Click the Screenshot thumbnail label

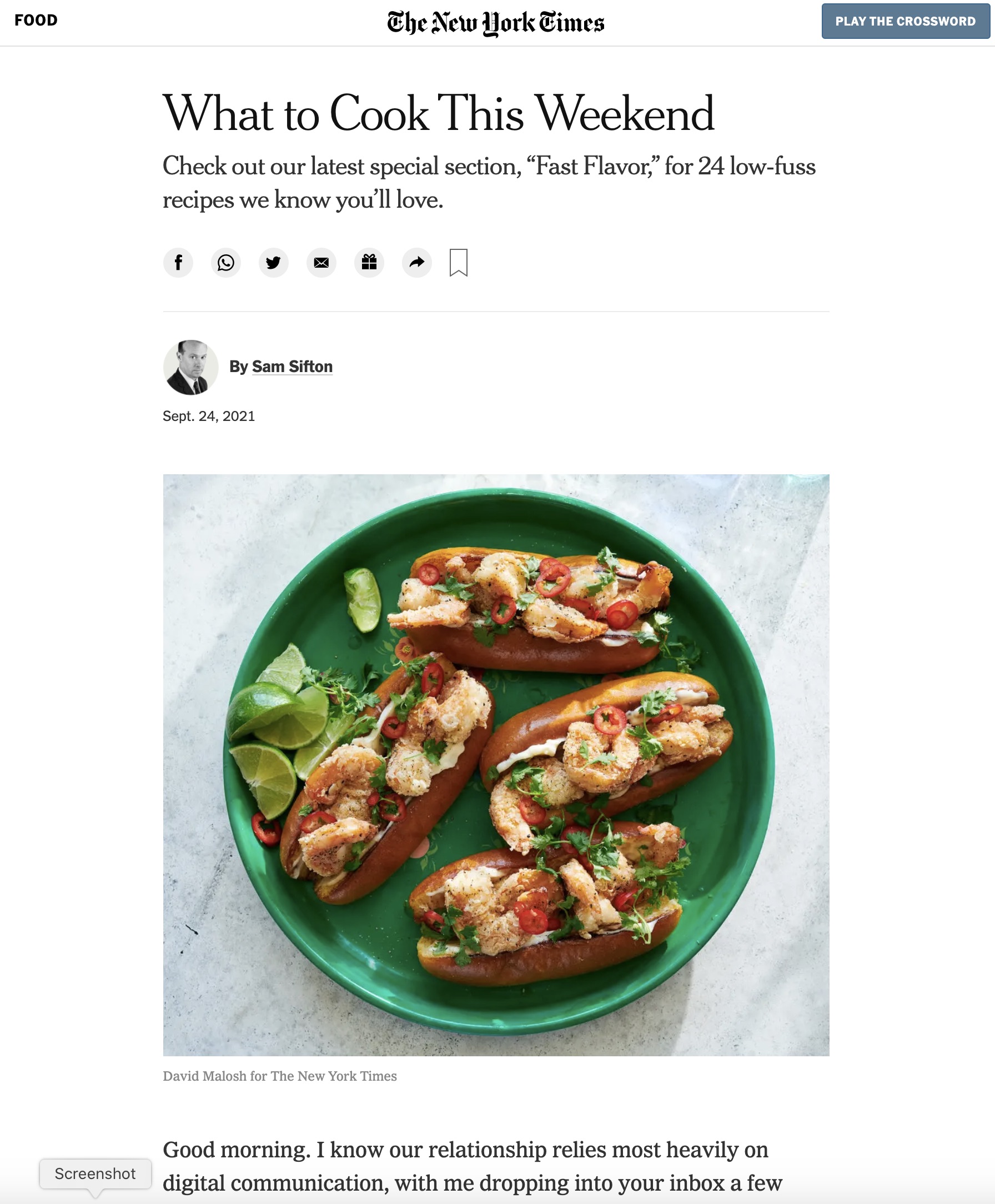[94, 1173]
